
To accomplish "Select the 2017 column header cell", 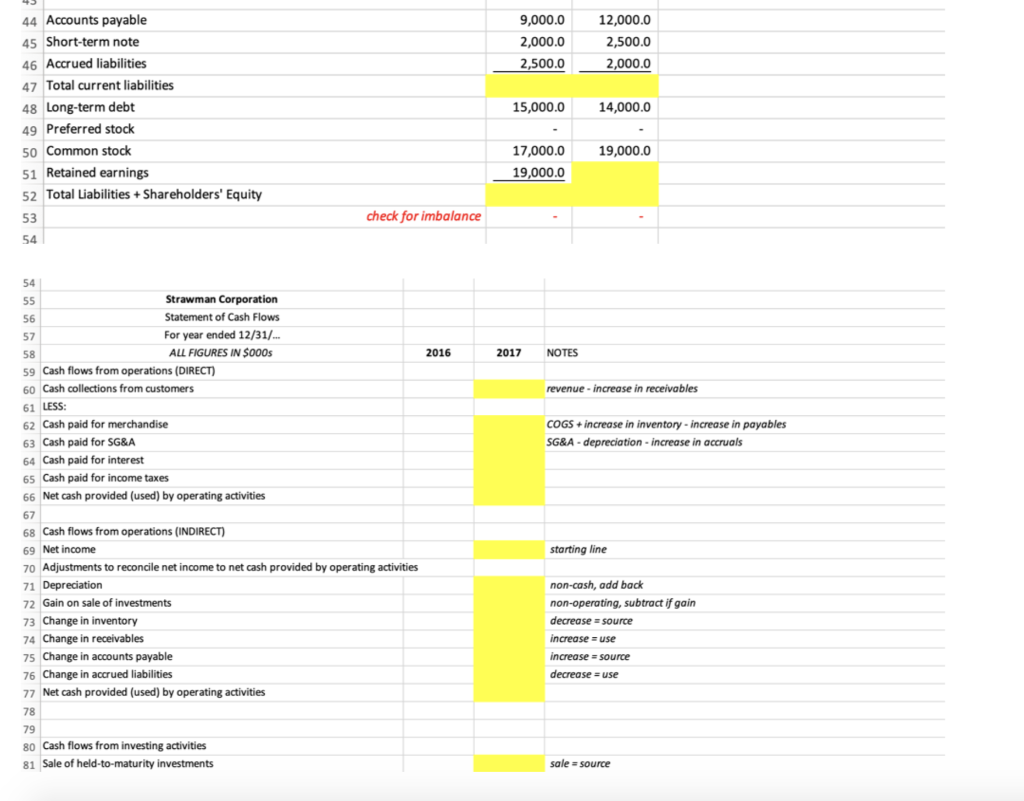I will [x=509, y=352].
